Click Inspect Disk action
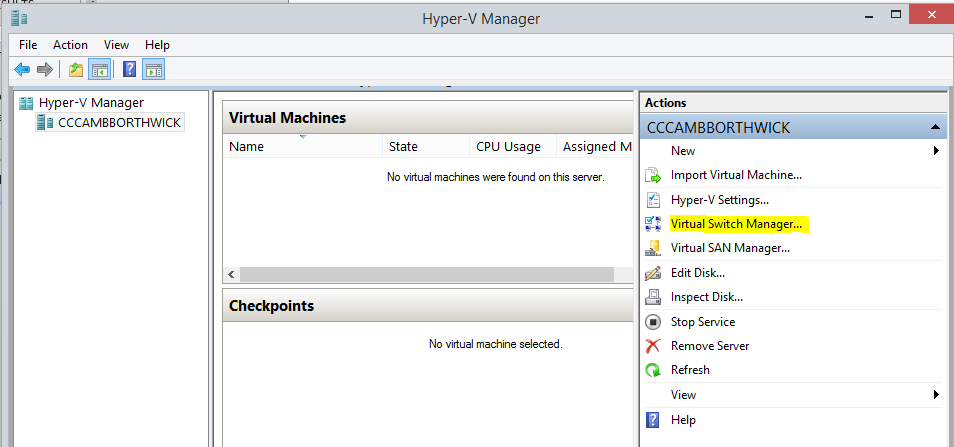 (706, 297)
